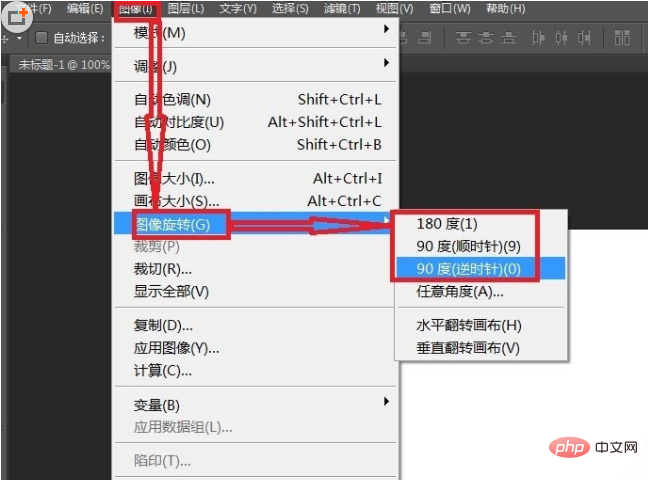
Task: Expand the 模式(M) submenu arrow
Action: point(386,29)
